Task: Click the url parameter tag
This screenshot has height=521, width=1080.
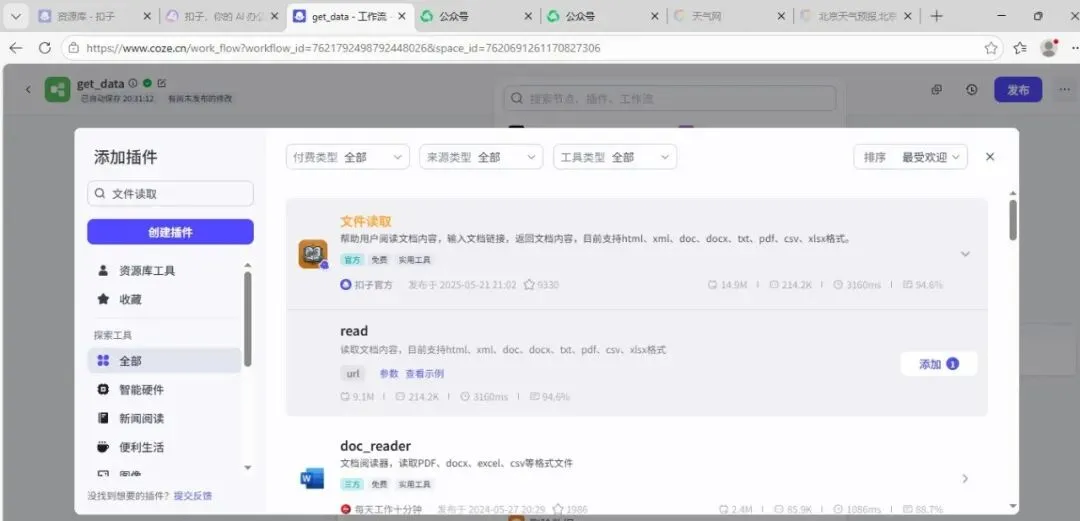Action: point(353,374)
